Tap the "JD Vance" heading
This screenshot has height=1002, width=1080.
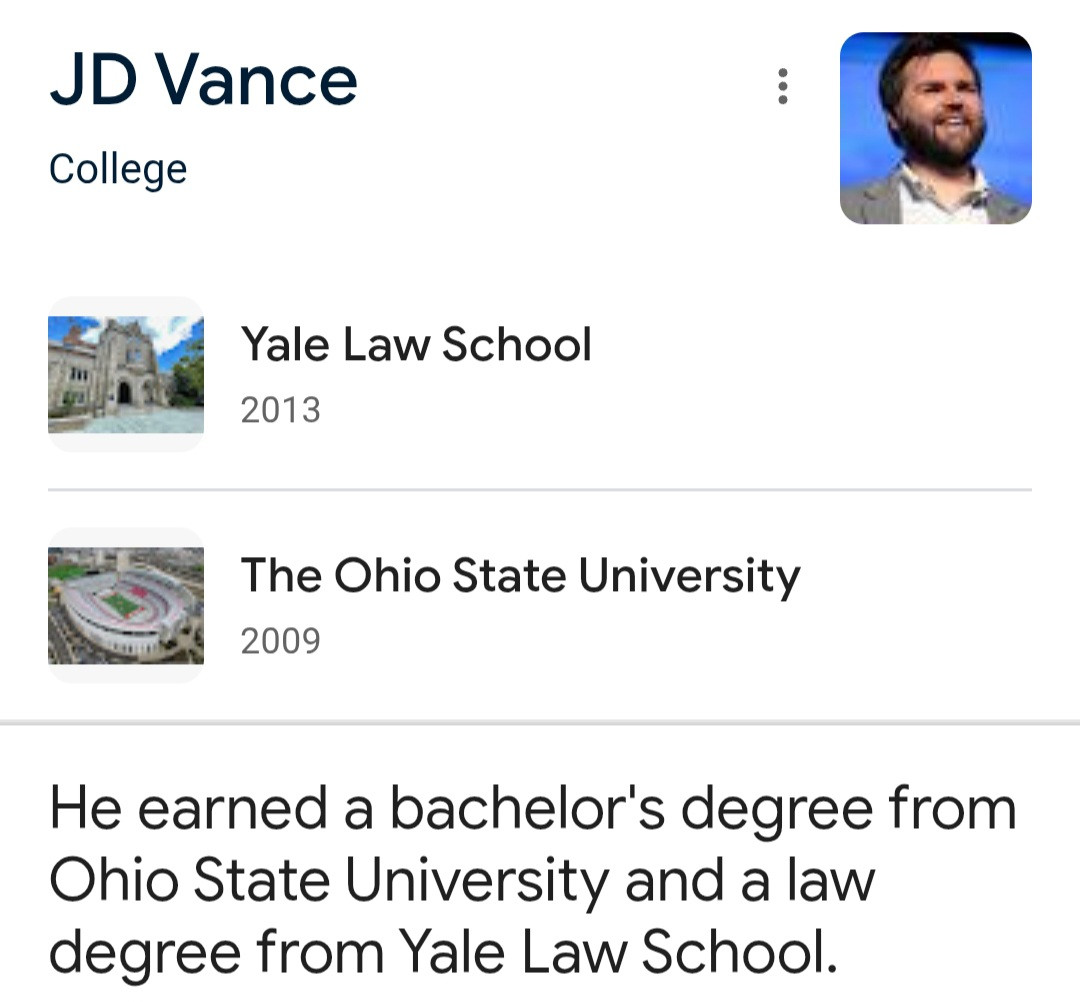(204, 80)
